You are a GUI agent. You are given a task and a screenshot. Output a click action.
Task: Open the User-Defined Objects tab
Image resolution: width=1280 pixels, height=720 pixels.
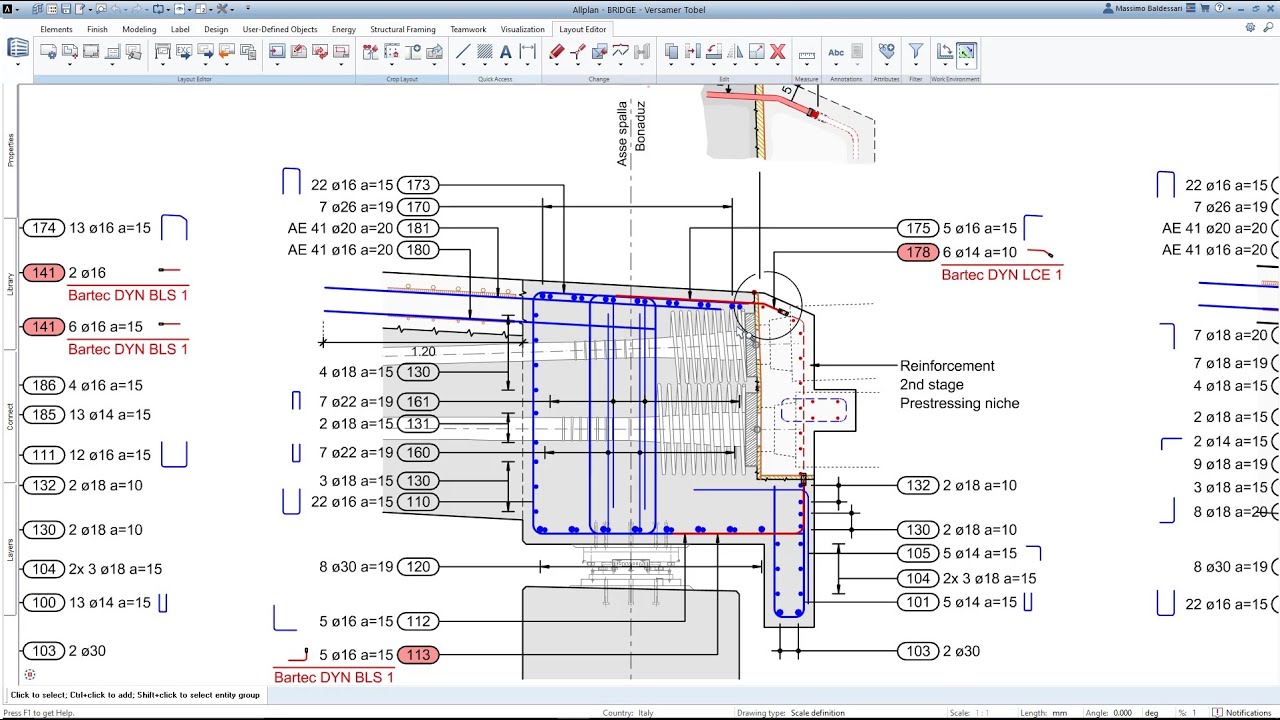point(280,29)
